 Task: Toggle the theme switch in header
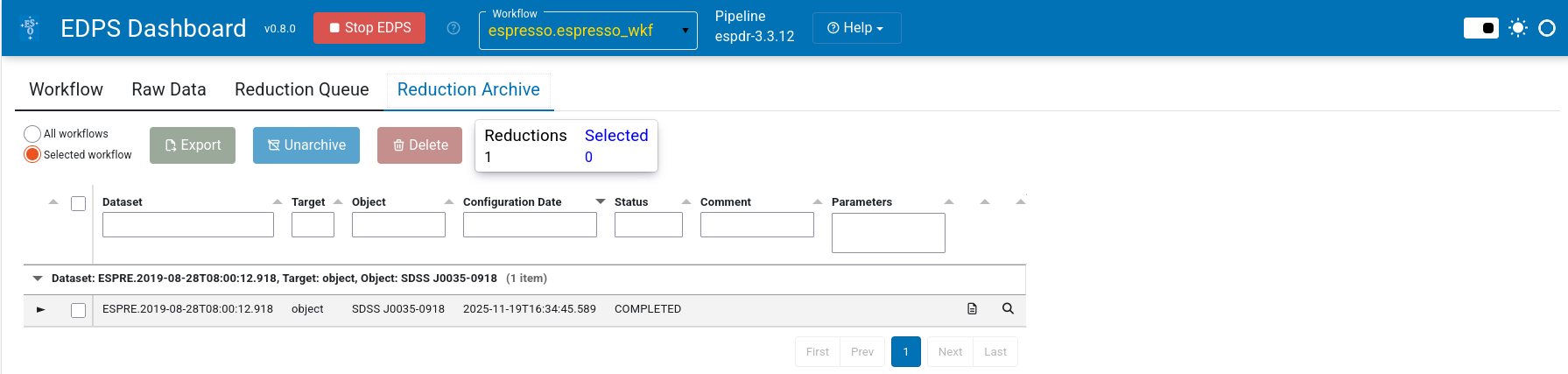(x=1481, y=28)
